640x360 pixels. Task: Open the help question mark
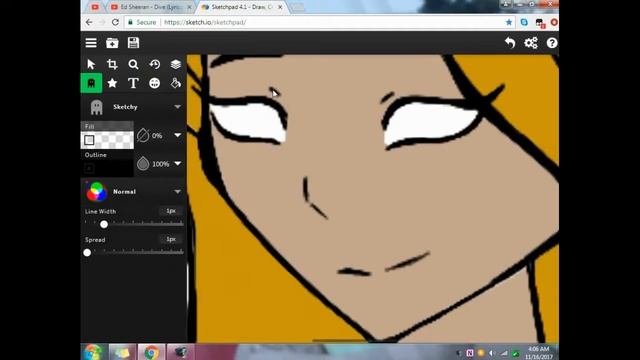coord(552,43)
